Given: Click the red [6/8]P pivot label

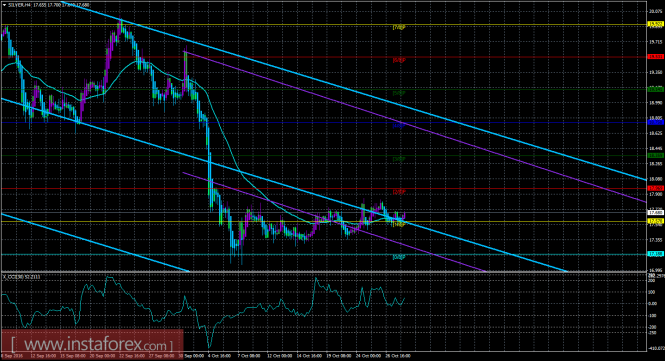Looking at the screenshot, I should click(x=399, y=60).
